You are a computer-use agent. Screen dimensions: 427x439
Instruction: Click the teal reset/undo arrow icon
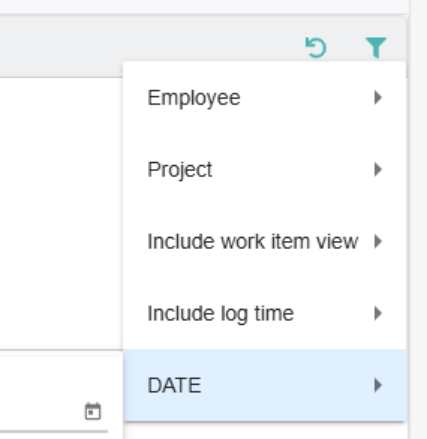coord(316,48)
